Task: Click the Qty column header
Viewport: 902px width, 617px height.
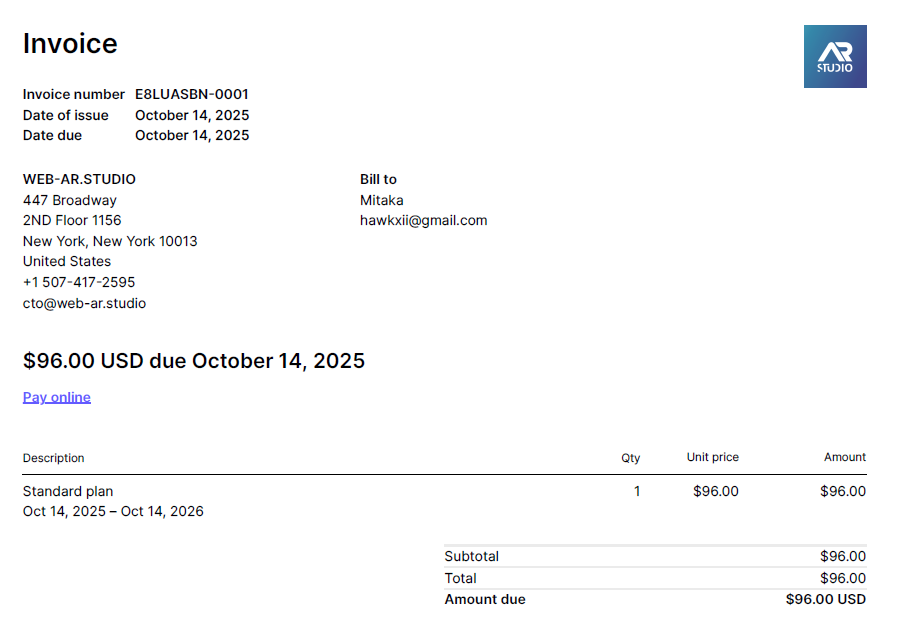Action: click(x=630, y=458)
